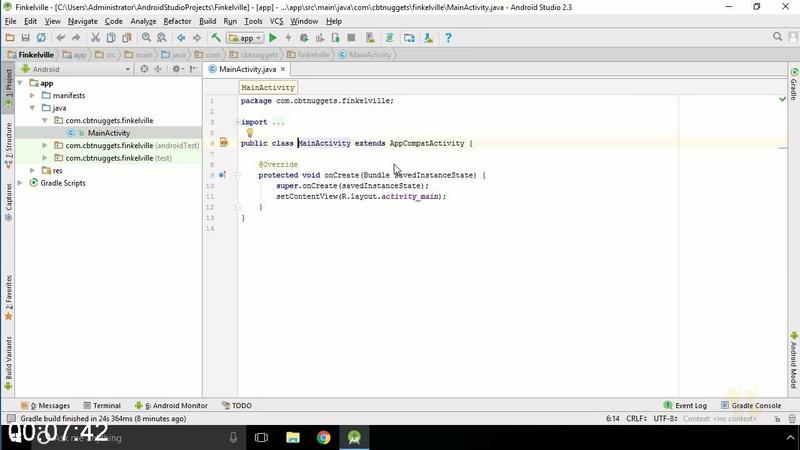Image resolution: width=800 pixels, height=450 pixels.
Task: Toggle the Gradle tool window on right
Action: 794,84
